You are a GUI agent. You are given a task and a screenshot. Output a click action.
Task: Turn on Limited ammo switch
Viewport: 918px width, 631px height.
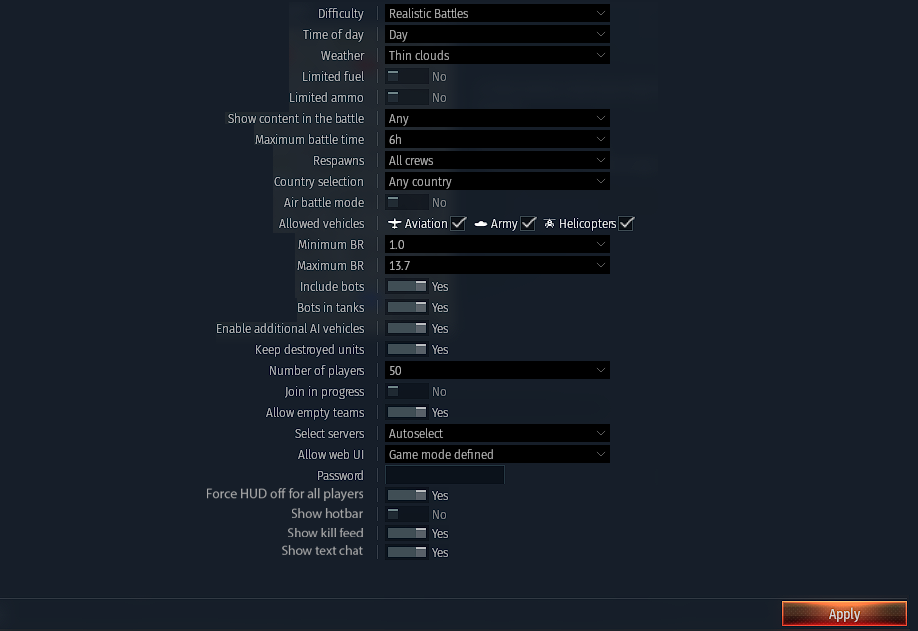pyautogui.click(x=407, y=98)
